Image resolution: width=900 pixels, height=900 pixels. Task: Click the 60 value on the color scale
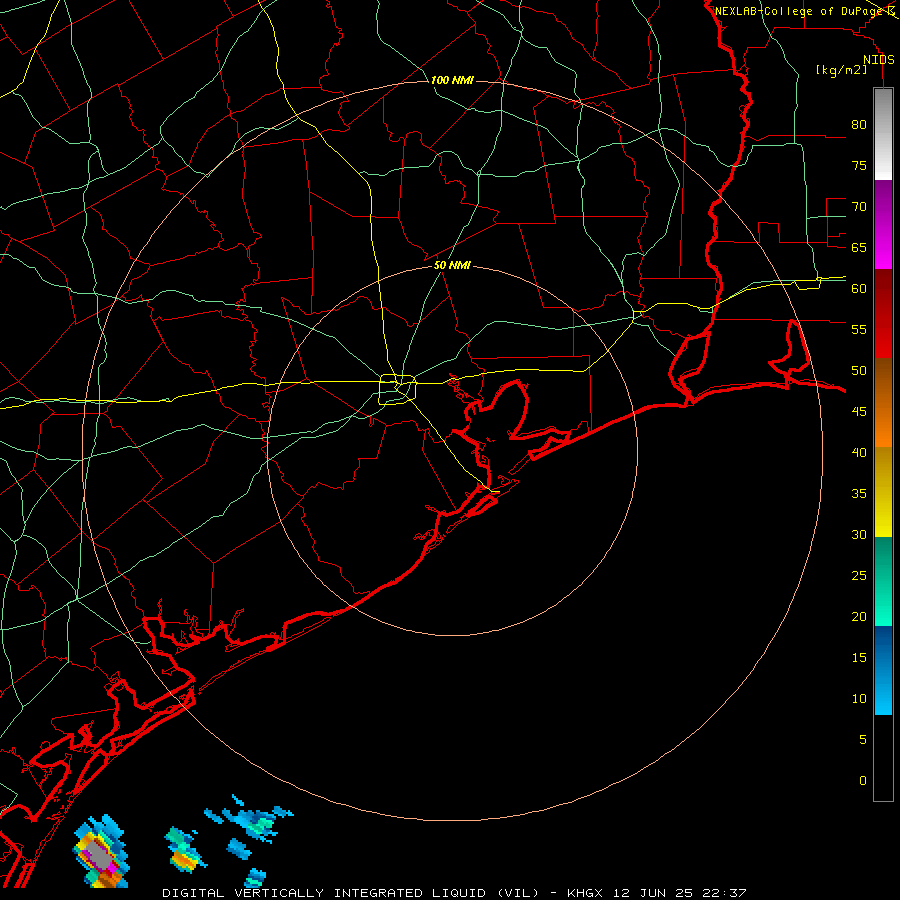(859, 289)
